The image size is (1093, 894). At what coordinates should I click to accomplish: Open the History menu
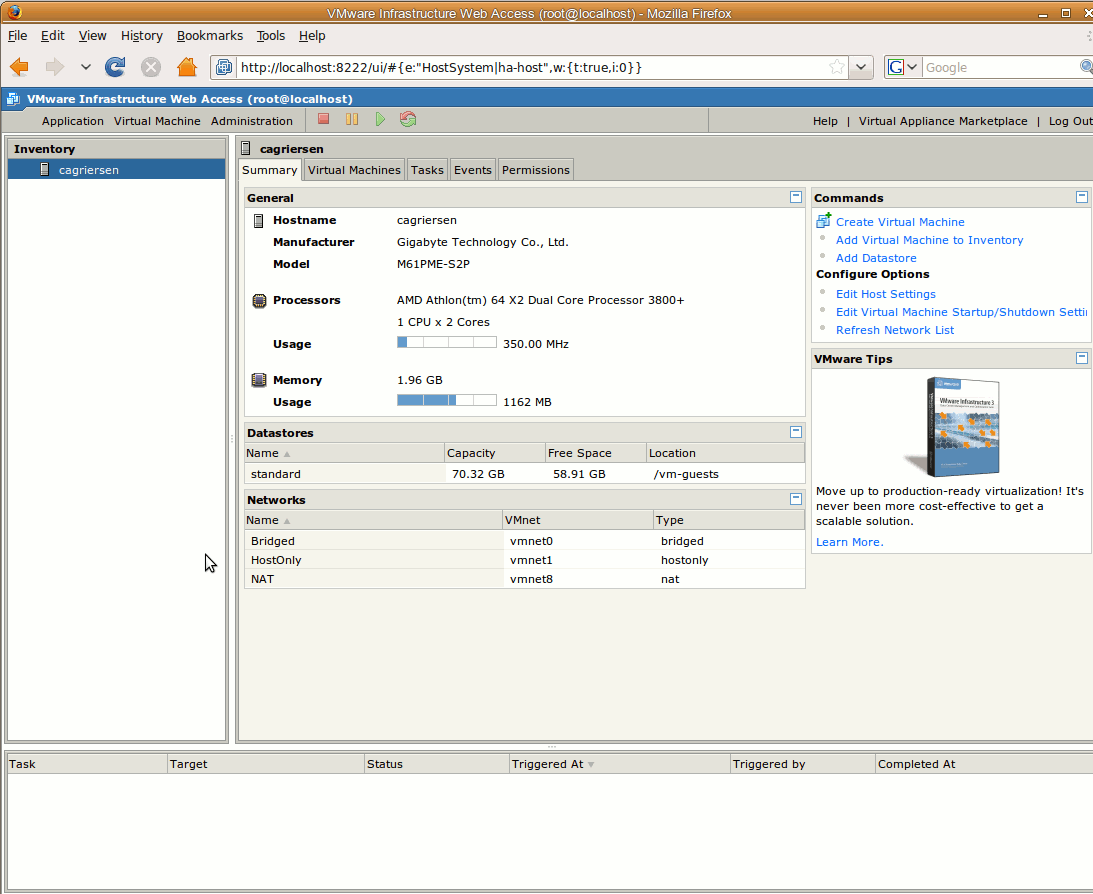[x=142, y=36]
